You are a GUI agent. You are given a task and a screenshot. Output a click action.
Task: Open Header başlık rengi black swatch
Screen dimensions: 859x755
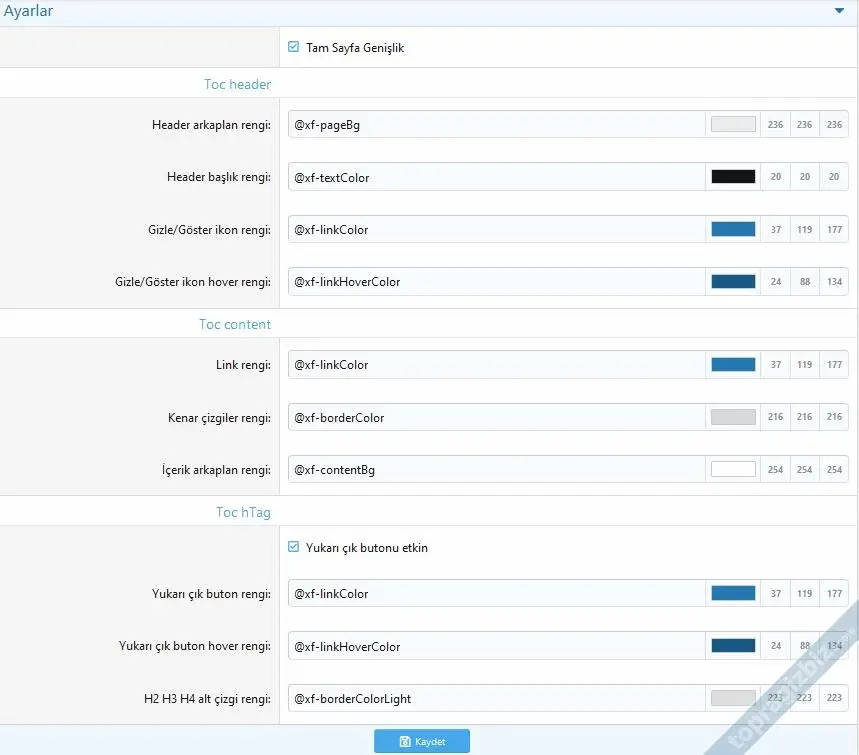733,177
